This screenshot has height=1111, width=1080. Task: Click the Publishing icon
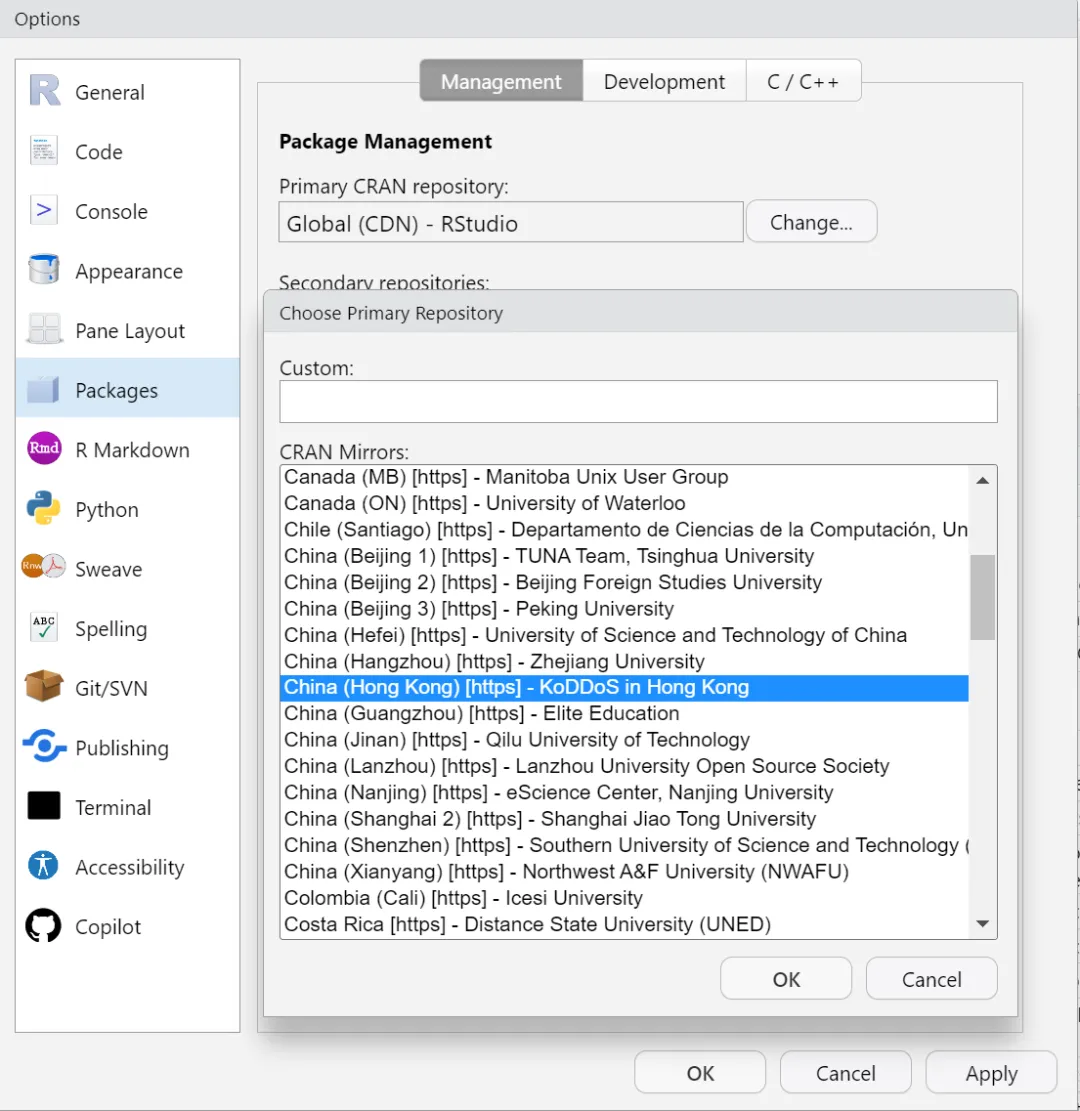tap(44, 746)
